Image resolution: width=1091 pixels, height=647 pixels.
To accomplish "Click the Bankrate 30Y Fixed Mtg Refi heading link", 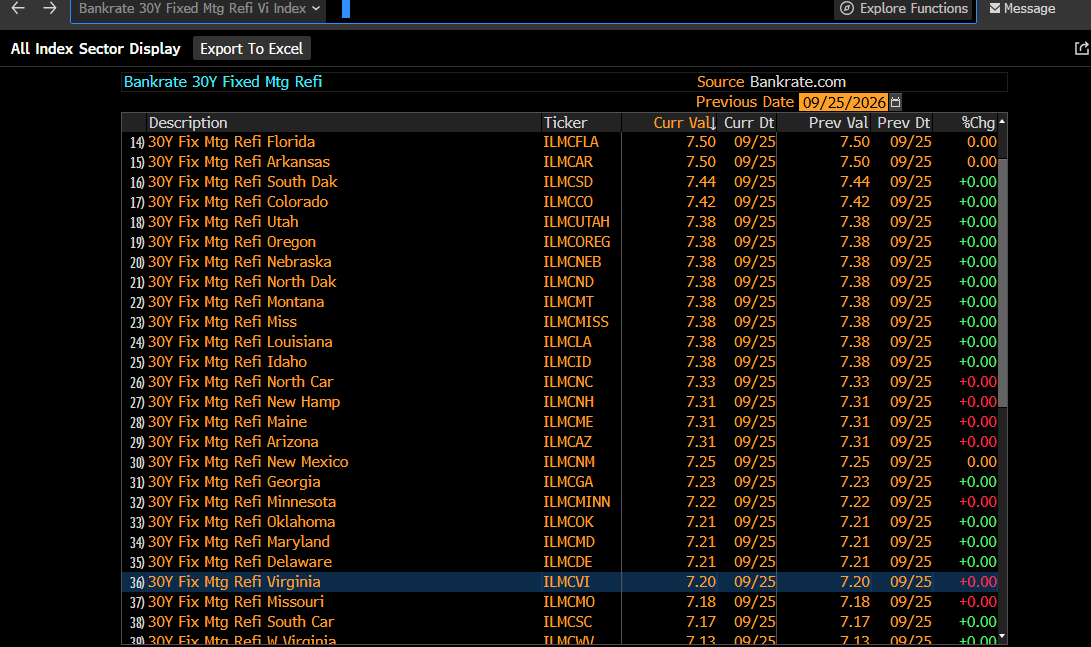I will click(x=223, y=82).
